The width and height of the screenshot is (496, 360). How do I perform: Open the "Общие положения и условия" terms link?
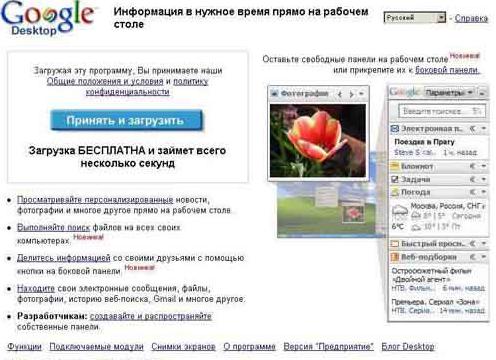(x=105, y=81)
